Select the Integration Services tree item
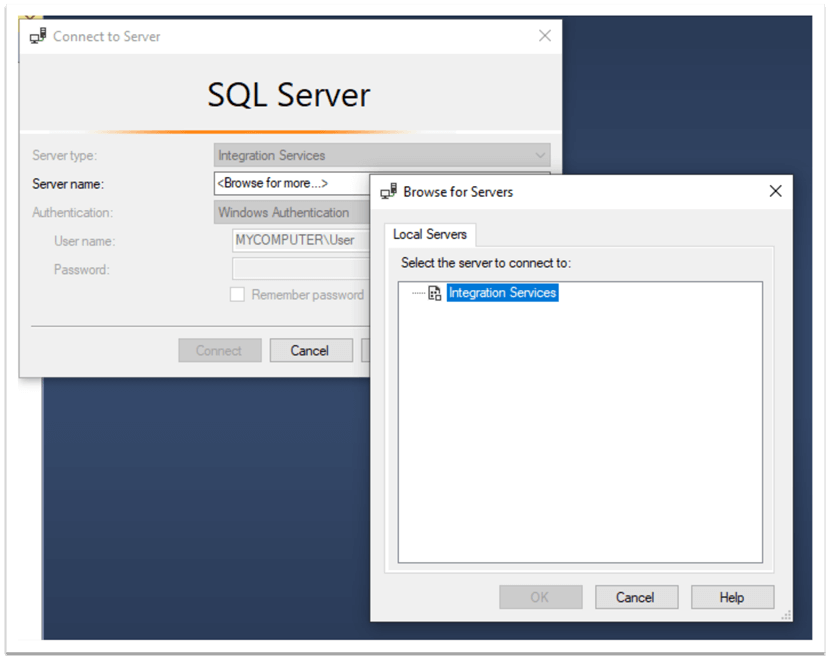Screen dimensions: 830x660 point(502,293)
